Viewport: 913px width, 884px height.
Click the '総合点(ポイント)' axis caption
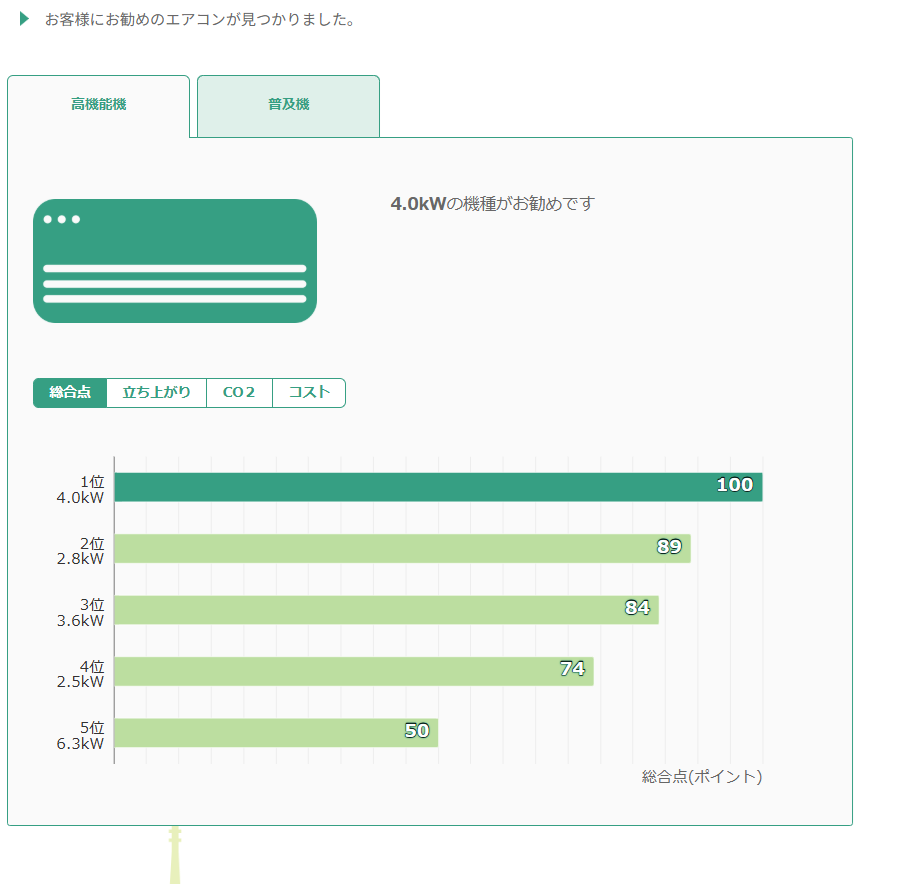[x=702, y=776]
